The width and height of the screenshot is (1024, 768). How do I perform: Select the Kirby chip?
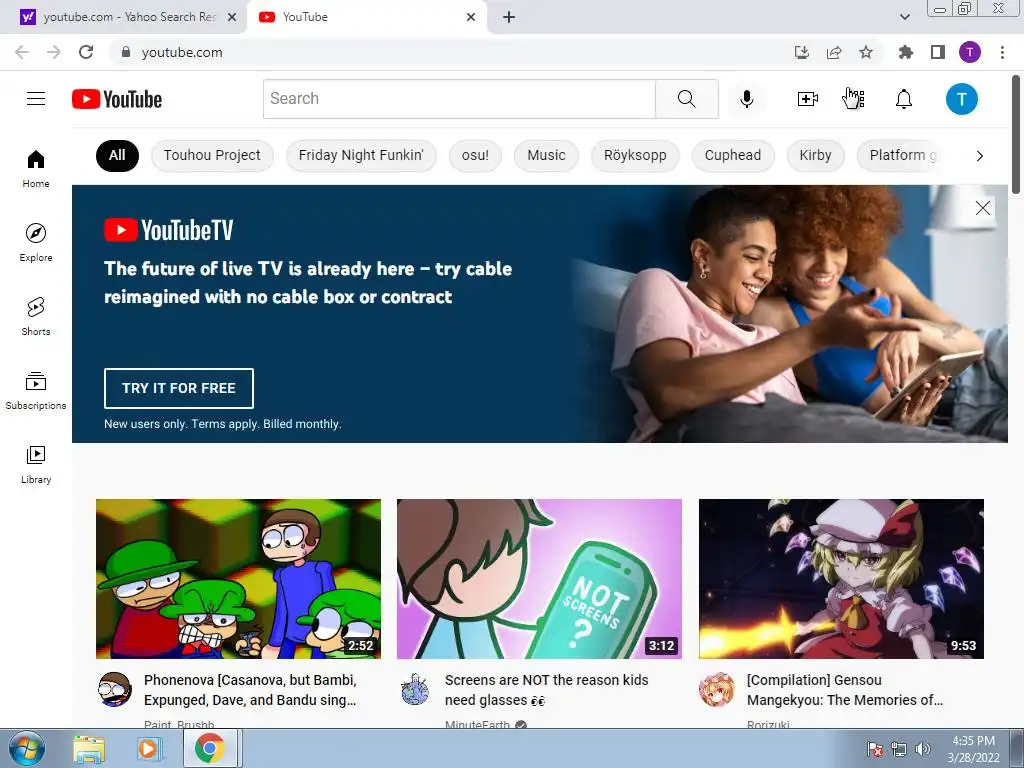815,155
